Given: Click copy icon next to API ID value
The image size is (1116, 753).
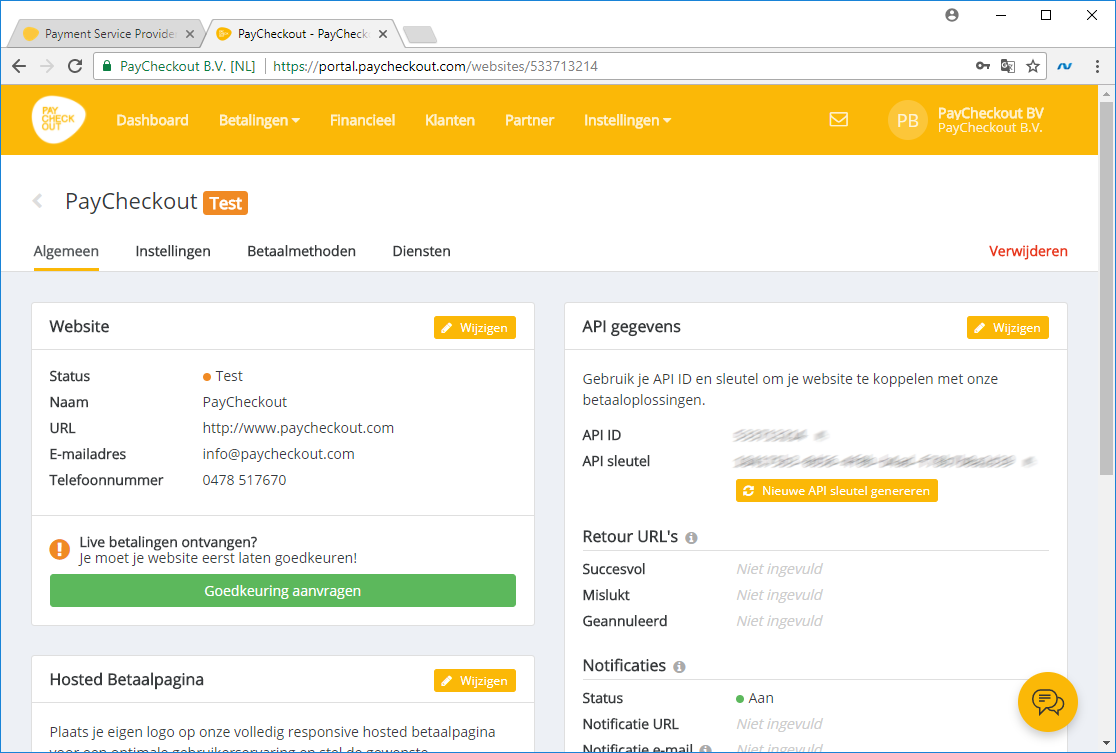Looking at the screenshot, I should pyautogui.click(x=822, y=436).
